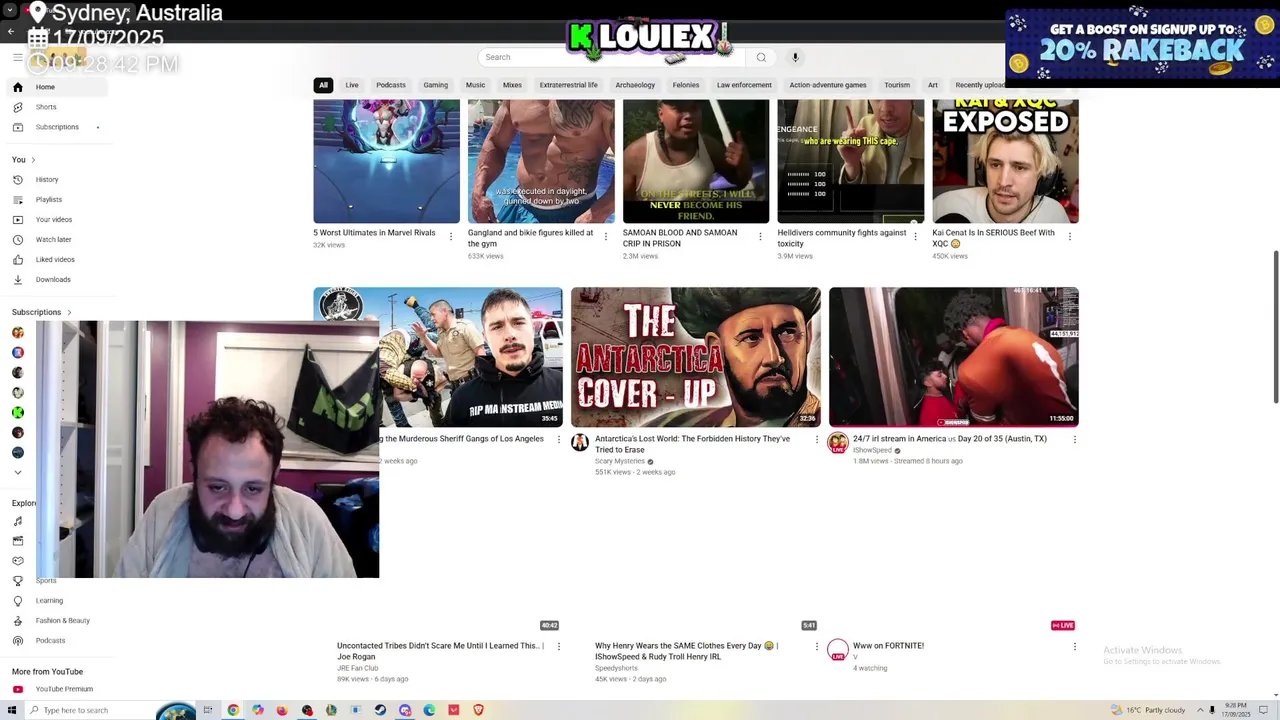Select the Podcasts filter chip
This screenshot has width=1280, height=720.
tap(391, 85)
